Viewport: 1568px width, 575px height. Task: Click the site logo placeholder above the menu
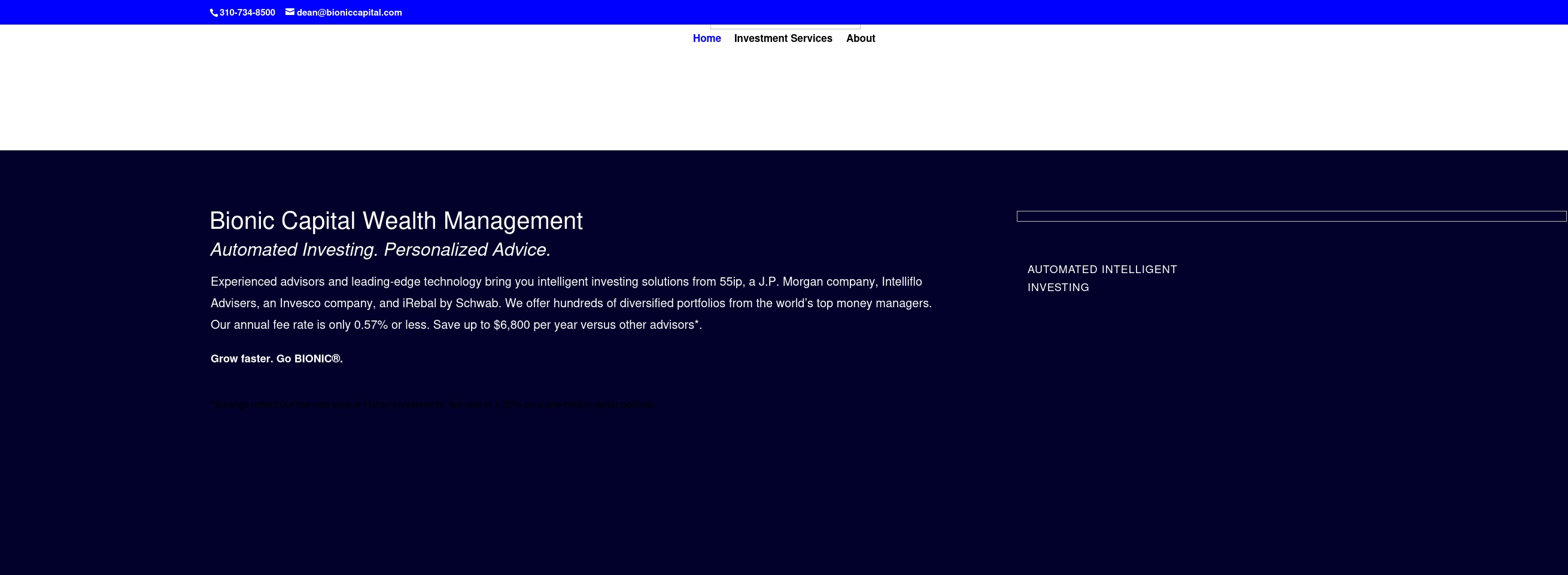click(785, 26)
